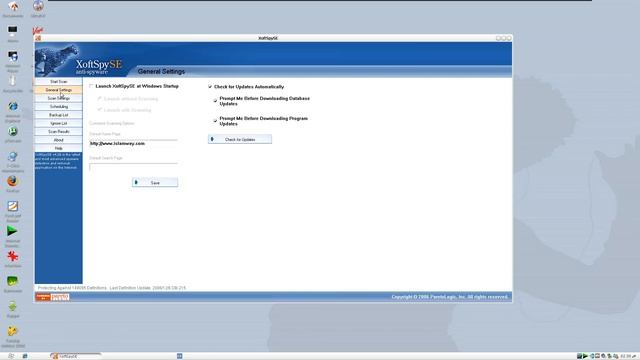Select Launch with Scanning option

pyautogui.click(x=99, y=110)
